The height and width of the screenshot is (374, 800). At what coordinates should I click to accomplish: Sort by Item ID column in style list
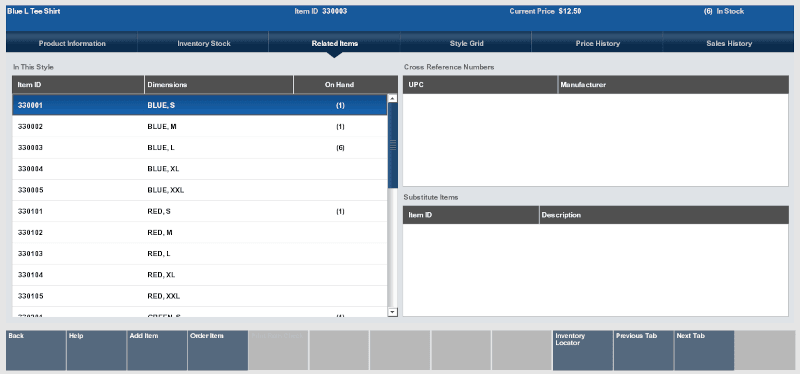[78, 85]
